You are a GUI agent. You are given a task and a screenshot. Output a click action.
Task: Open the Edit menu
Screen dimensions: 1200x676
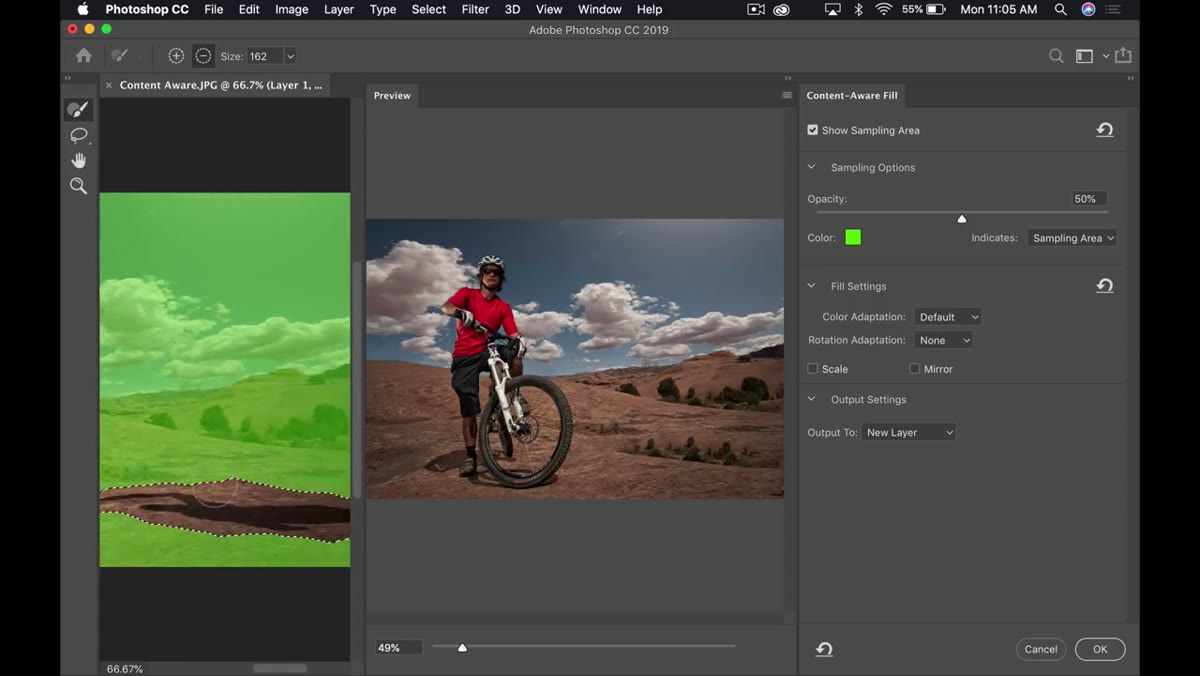pos(249,9)
